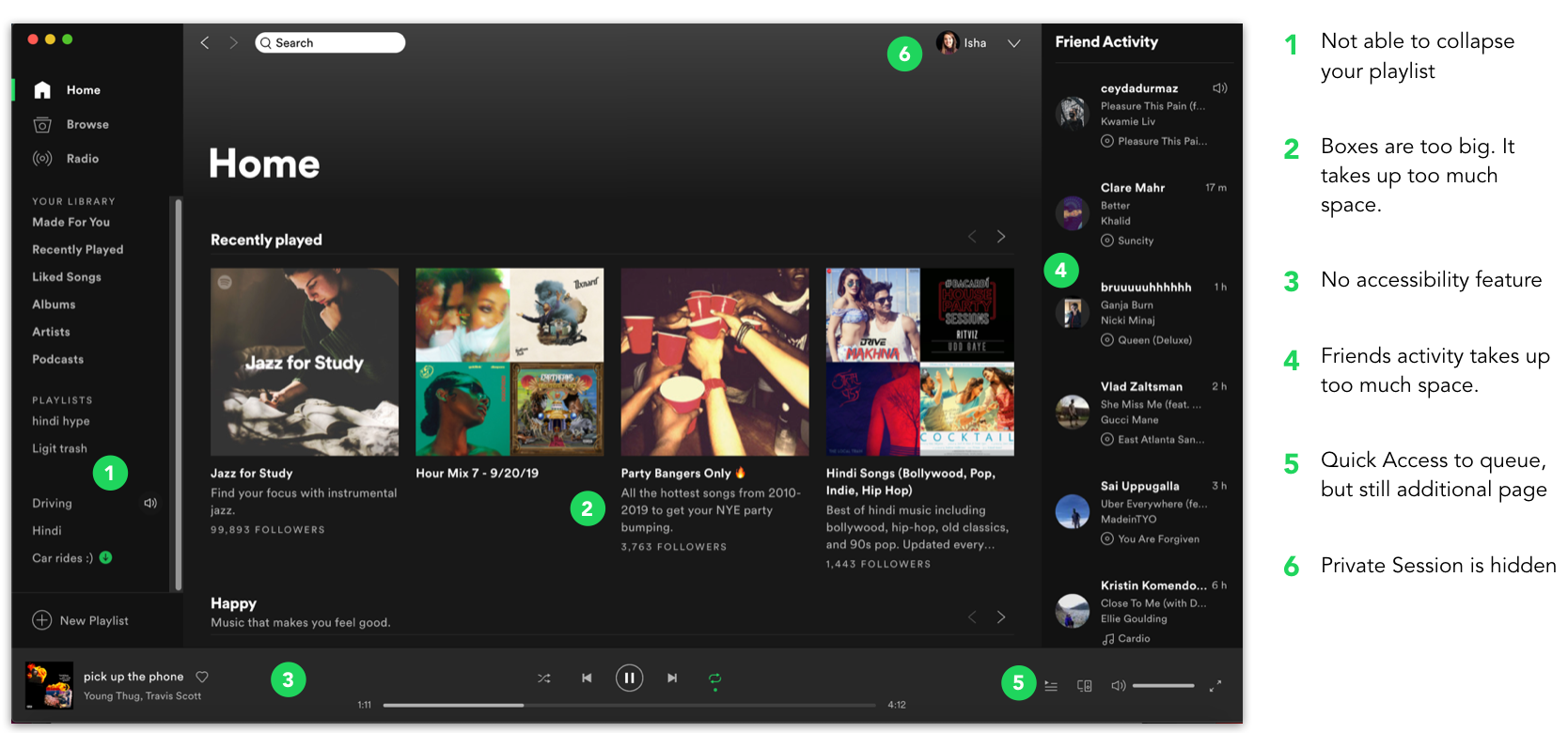Adjust the volume slider
Viewport: 1568px width, 733px height.
tap(1164, 686)
